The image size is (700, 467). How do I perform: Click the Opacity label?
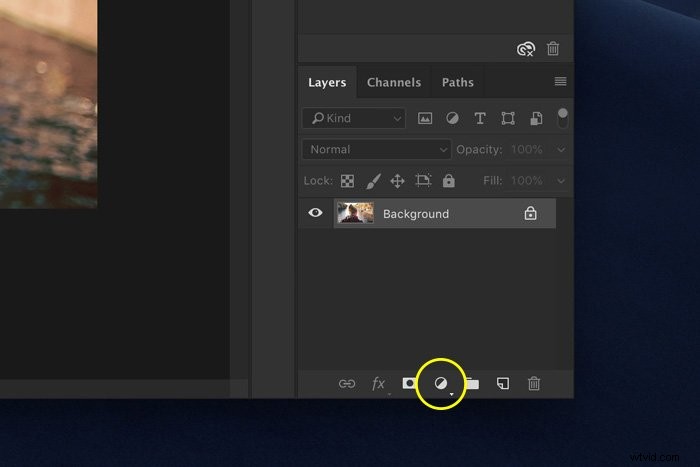coord(479,150)
